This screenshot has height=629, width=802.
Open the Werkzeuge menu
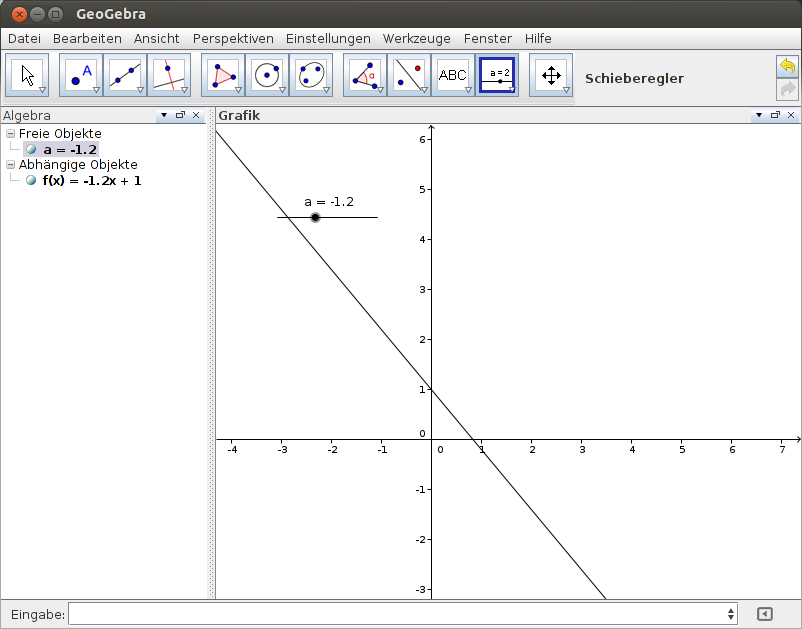[x=415, y=38]
